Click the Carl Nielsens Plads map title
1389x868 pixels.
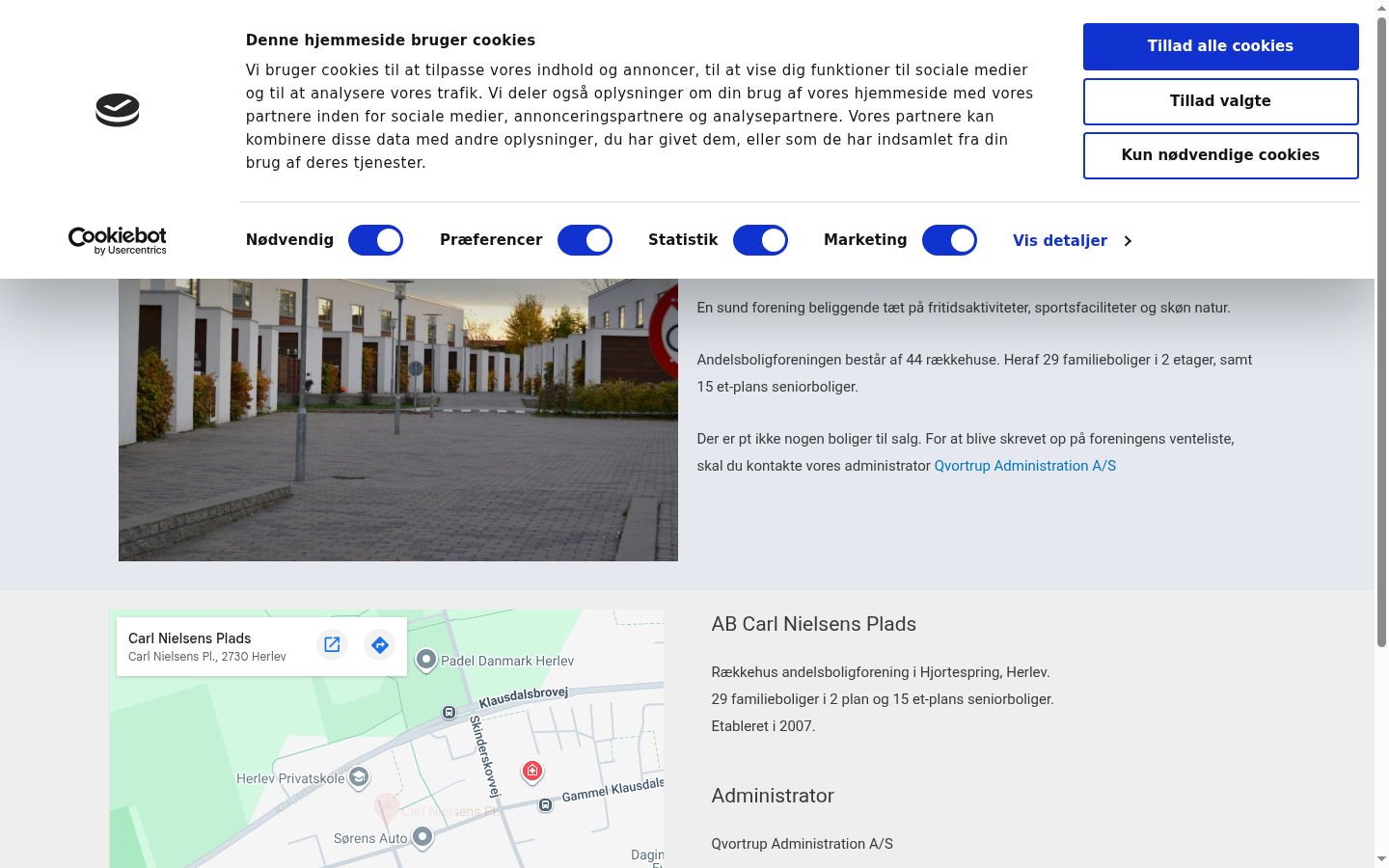(190, 638)
